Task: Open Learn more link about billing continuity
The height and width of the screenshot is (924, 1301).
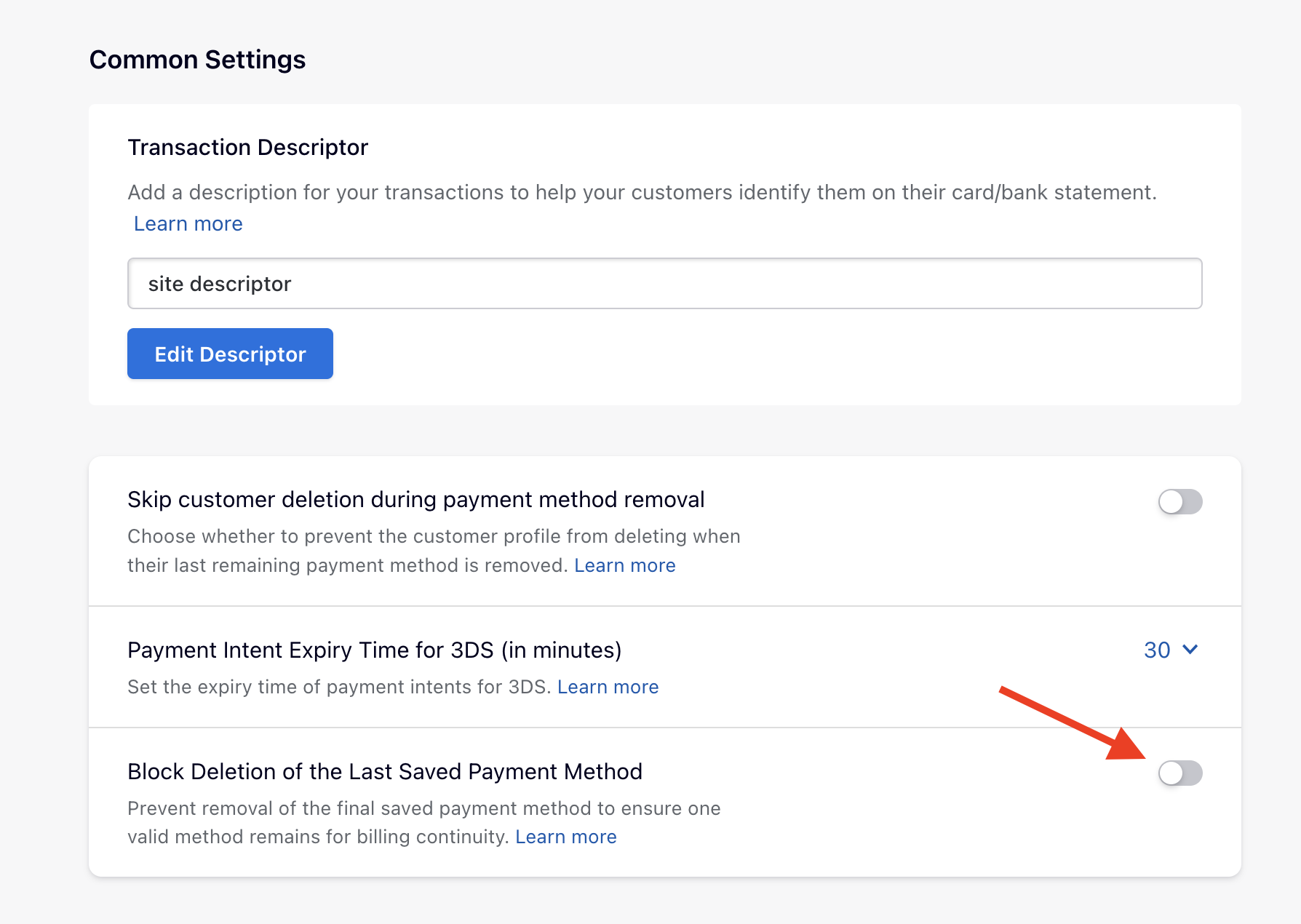Action: pos(565,837)
